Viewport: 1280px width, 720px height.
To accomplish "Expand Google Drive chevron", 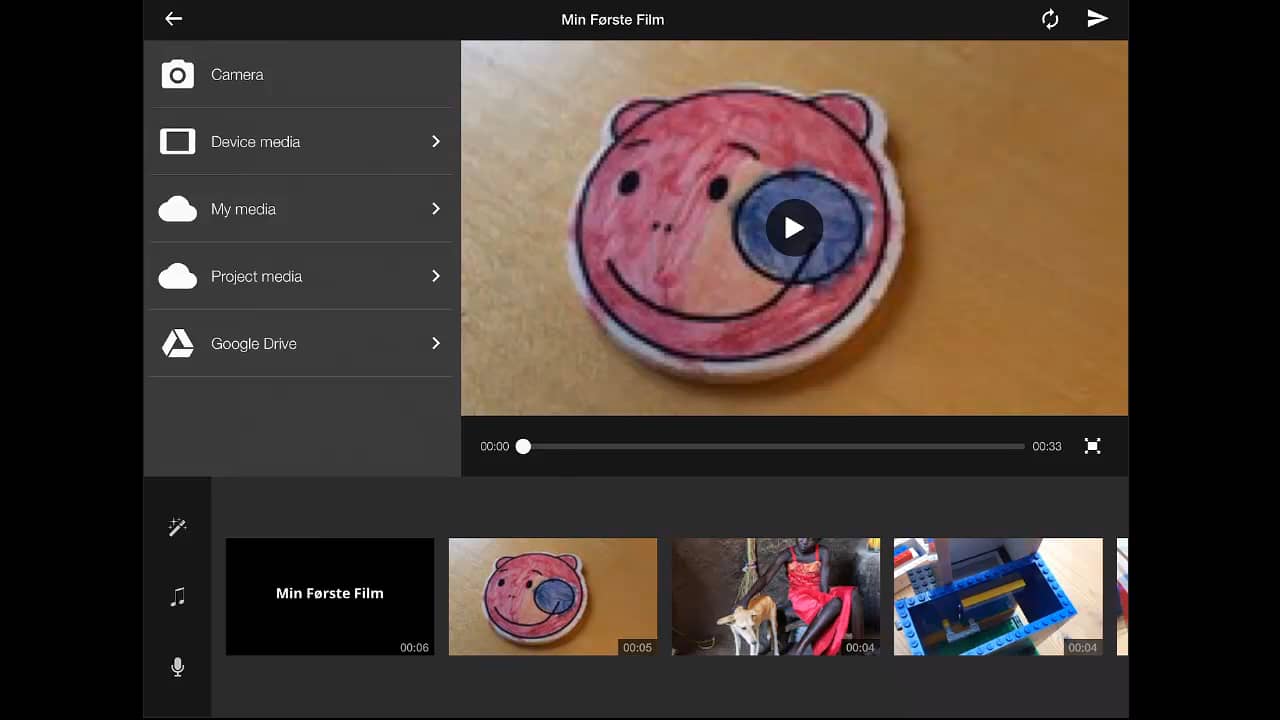I will [x=436, y=343].
